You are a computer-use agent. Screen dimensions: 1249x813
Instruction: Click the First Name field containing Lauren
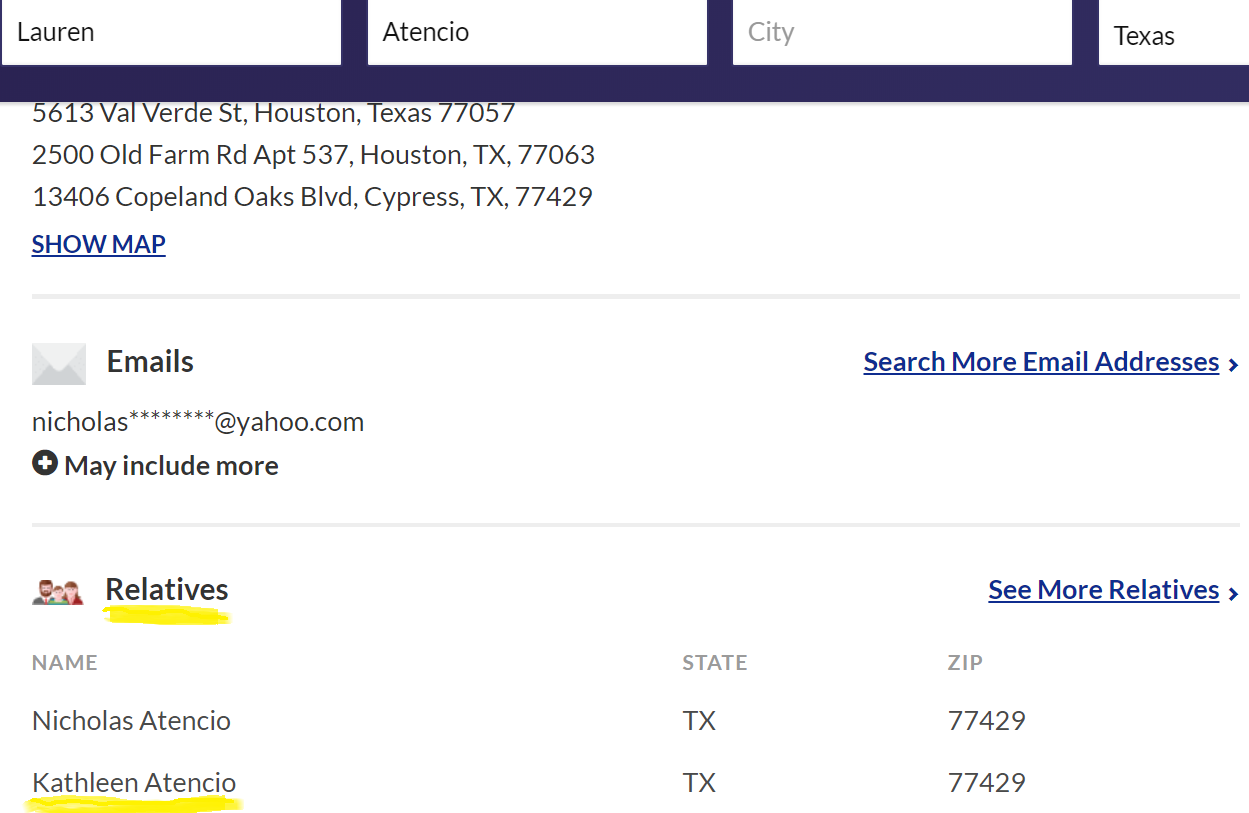tap(171, 32)
